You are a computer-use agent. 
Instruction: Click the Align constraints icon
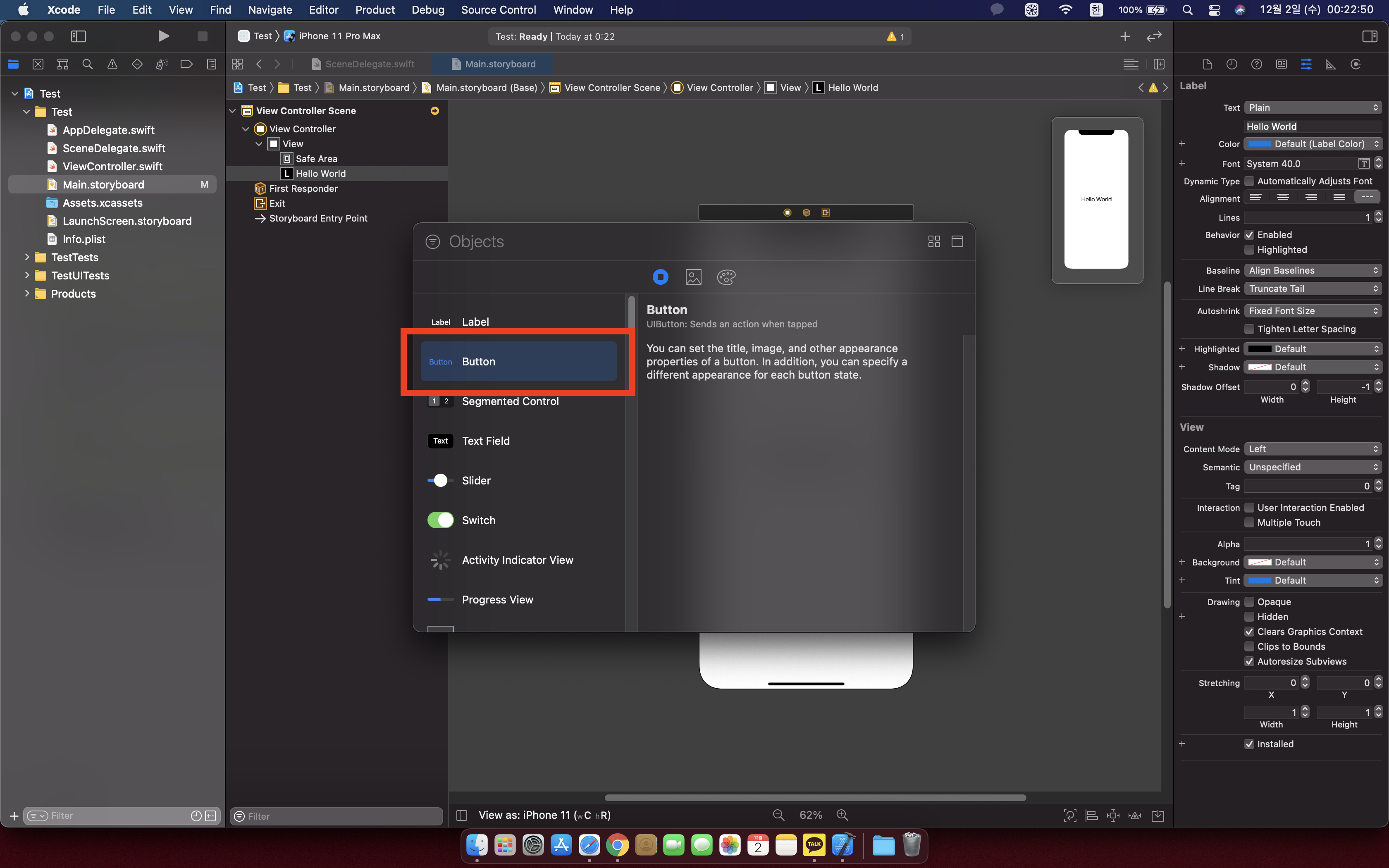point(1092,816)
